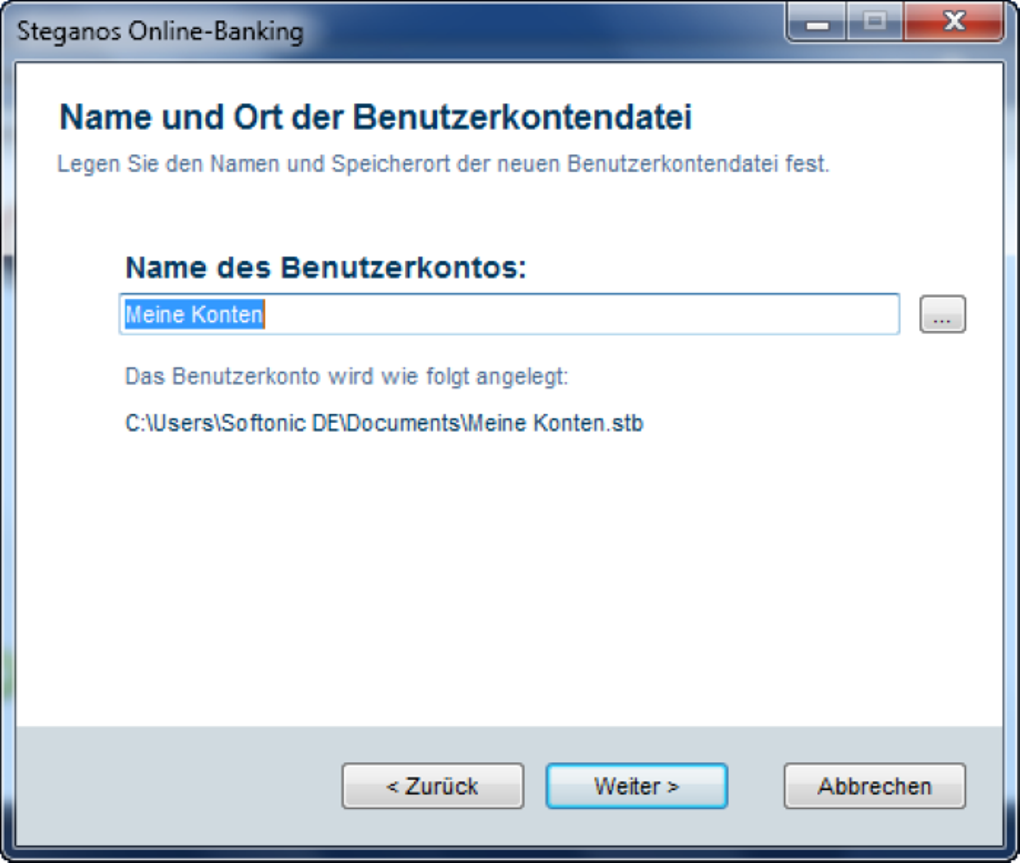Viewport: 1020px width, 863px height.
Task: Click the subtitle starting 'Legen Sie den Namen'
Action: tap(443, 164)
